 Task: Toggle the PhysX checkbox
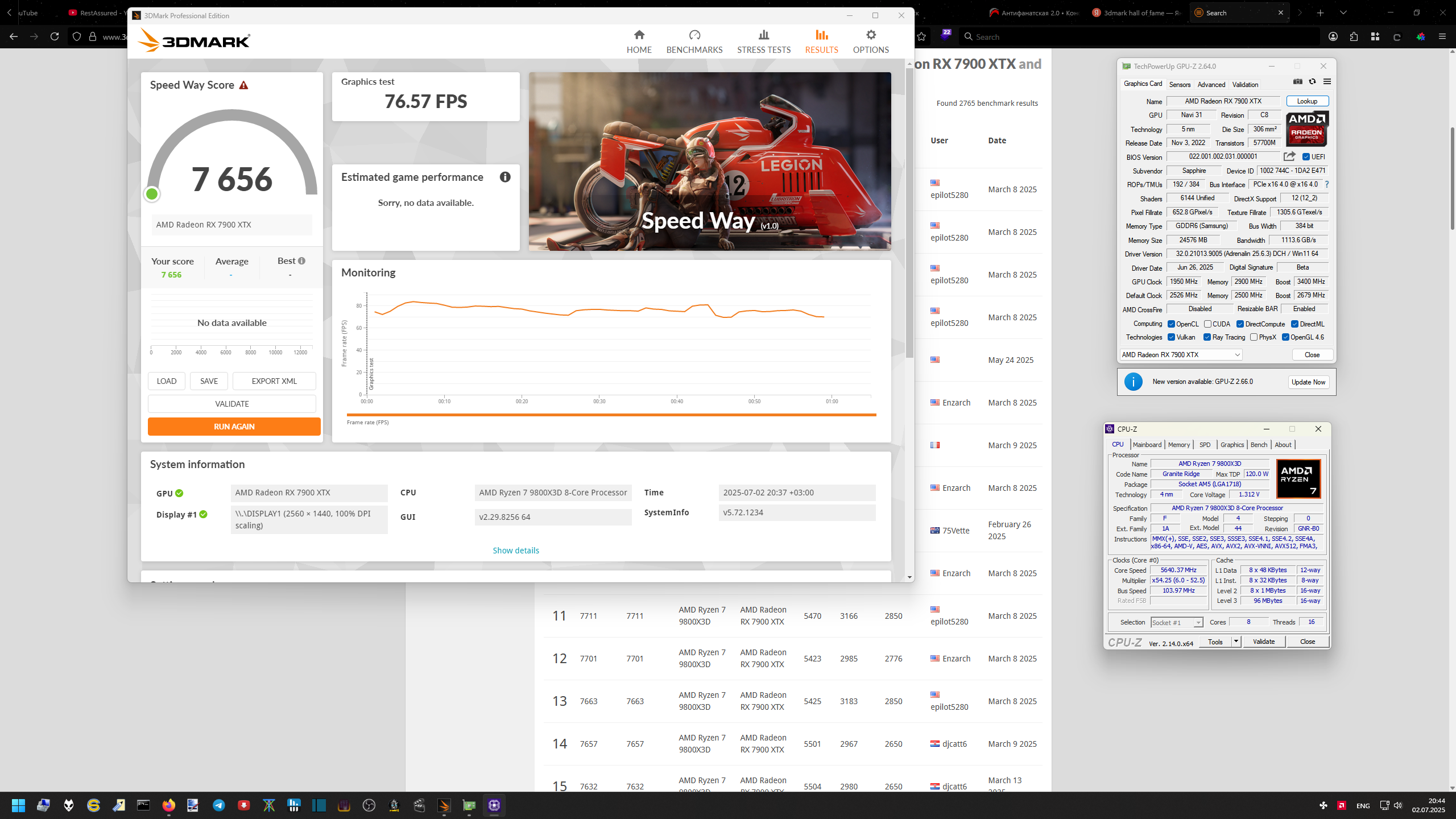coord(1254,337)
